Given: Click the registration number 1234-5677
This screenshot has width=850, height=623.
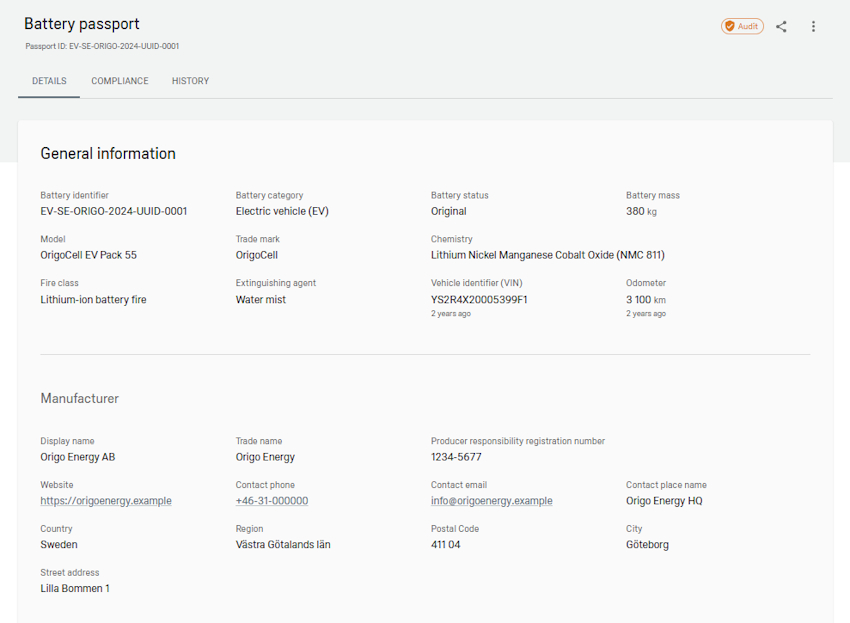Looking at the screenshot, I should tap(456, 457).
